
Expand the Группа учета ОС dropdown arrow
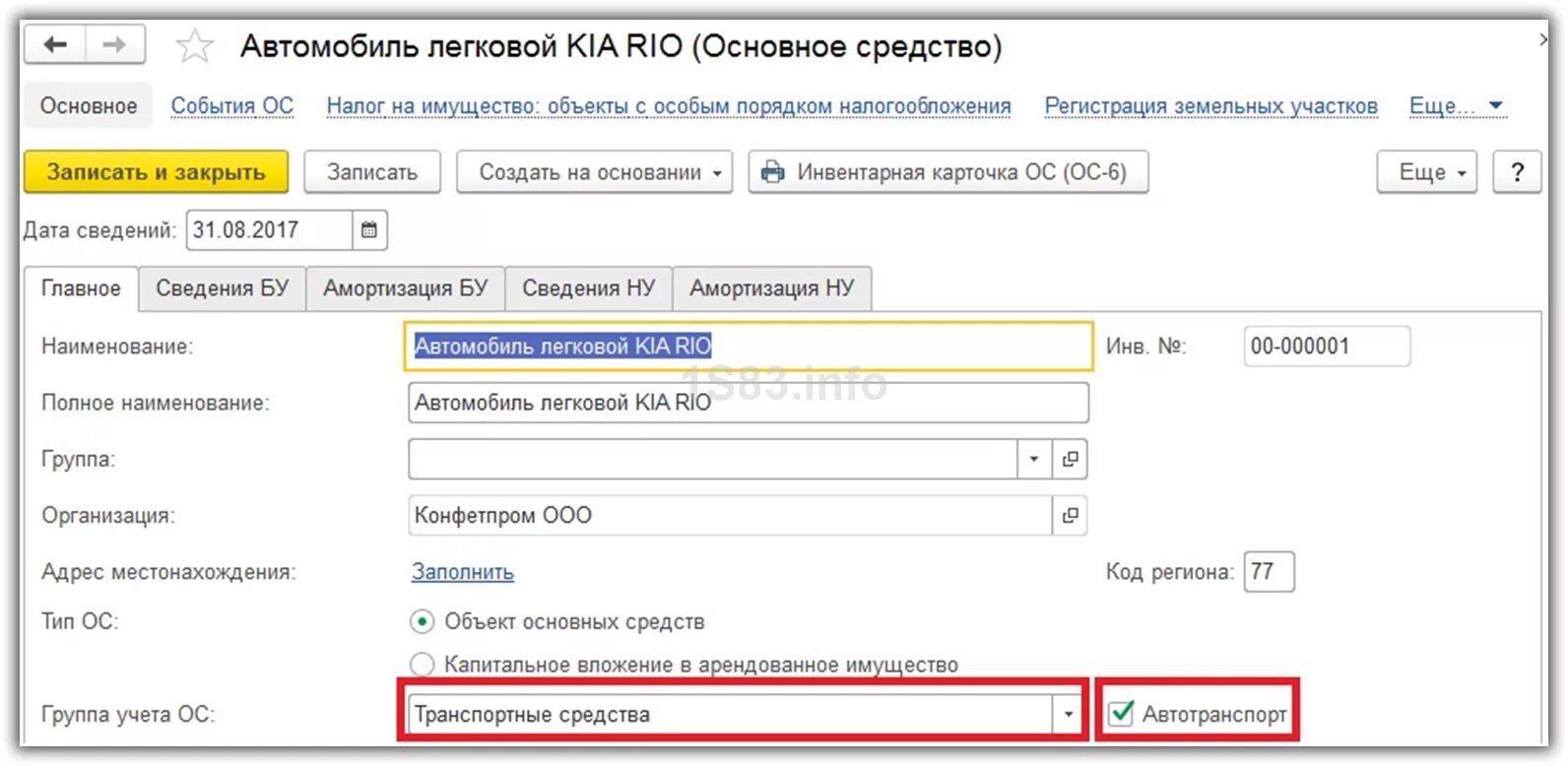(x=1068, y=714)
